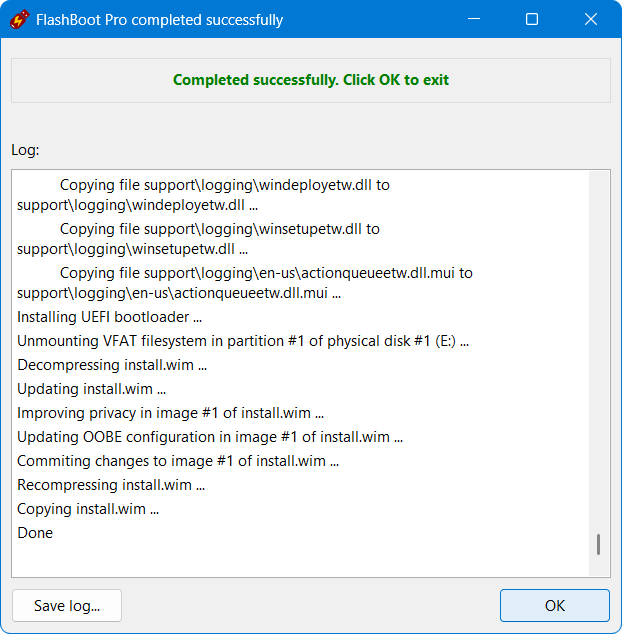The image size is (622, 634).
Task: Select the Commiting changes log entry
Action: pyautogui.click(x=177, y=461)
